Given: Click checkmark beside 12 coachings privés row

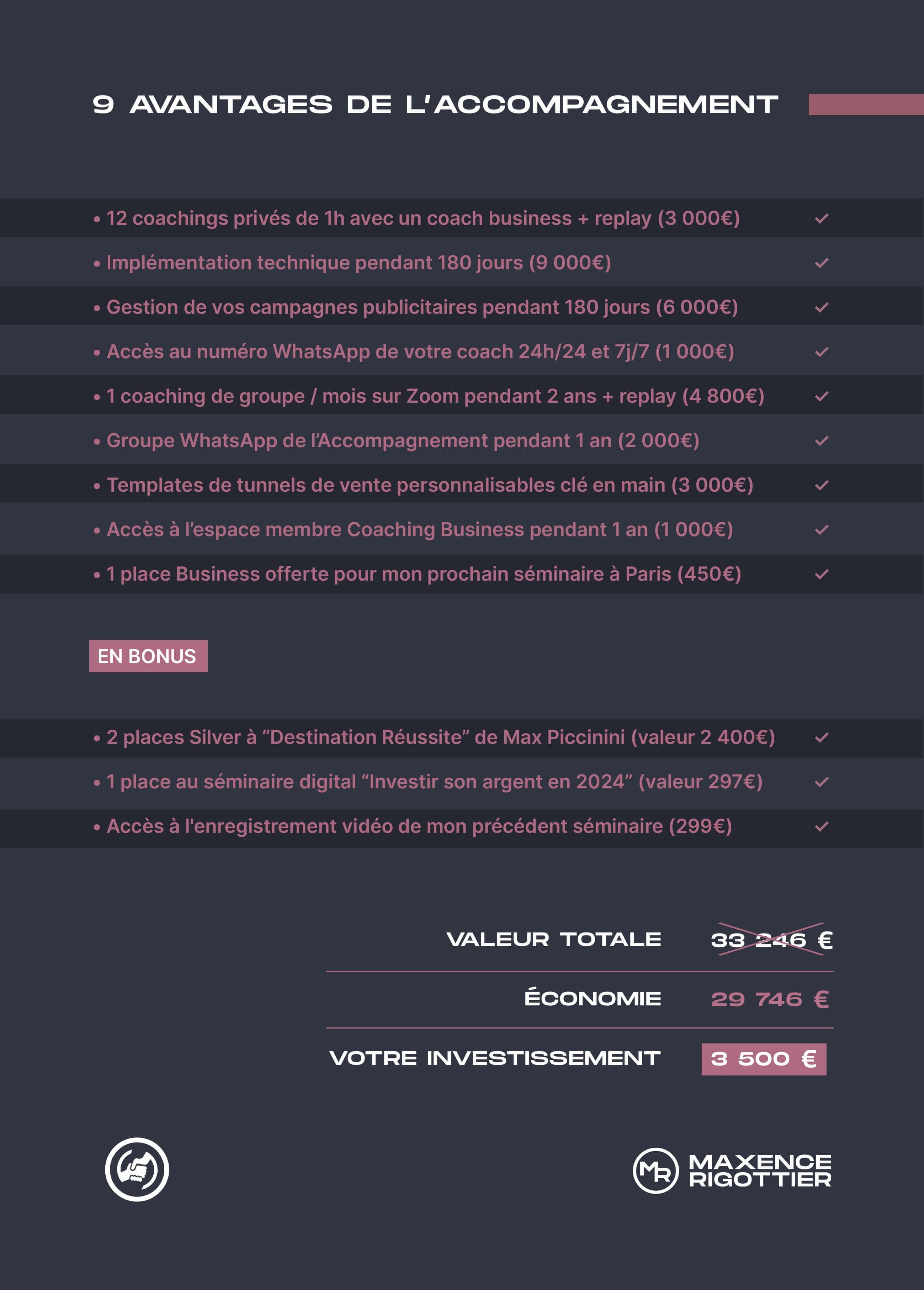Looking at the screenshot, I should click(822, 218).
